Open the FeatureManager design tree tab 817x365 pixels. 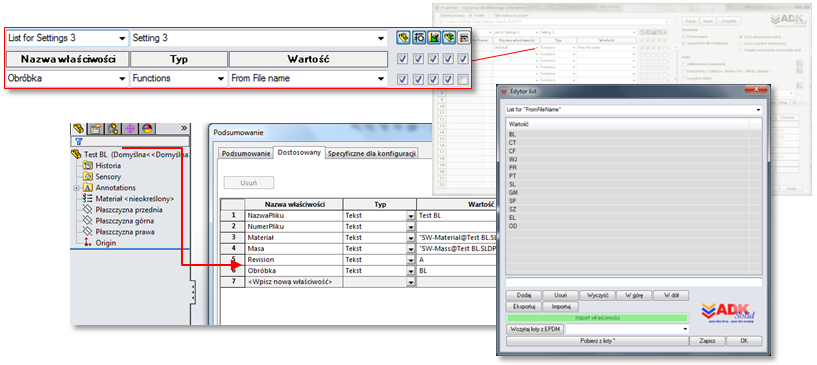point(78,129)
